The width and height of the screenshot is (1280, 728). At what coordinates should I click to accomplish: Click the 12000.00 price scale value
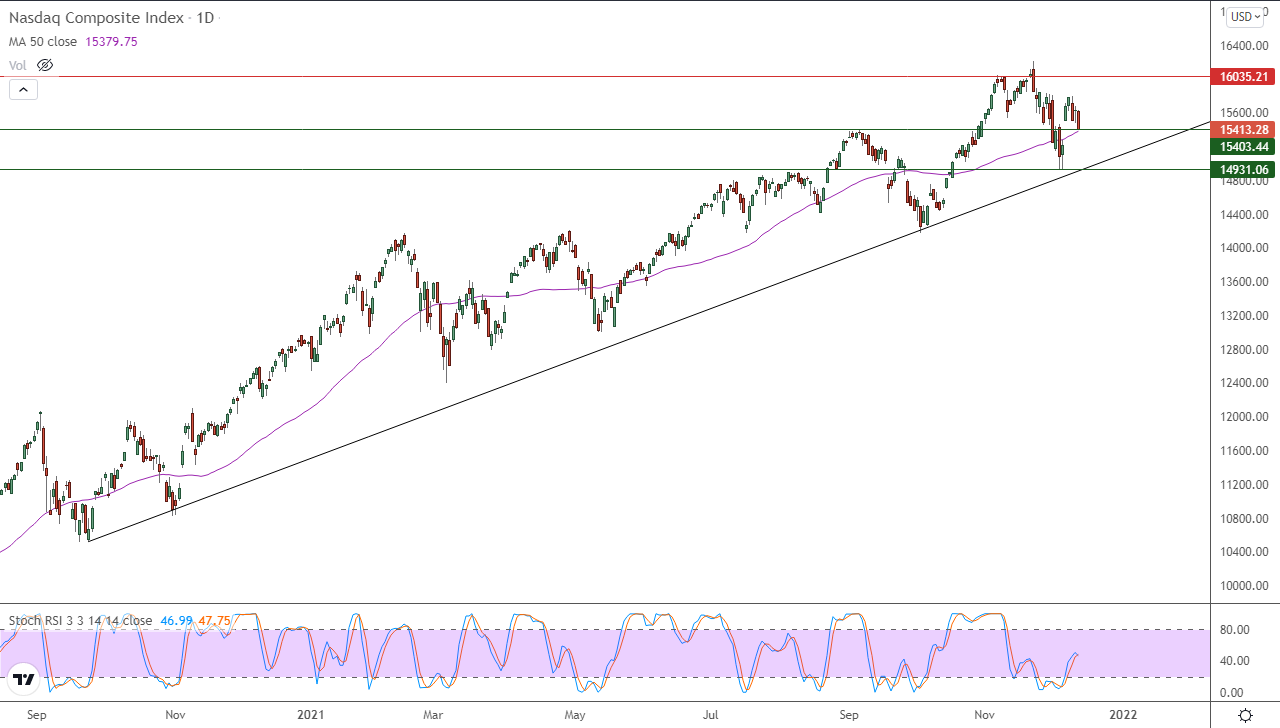pyautogui.click(x=1244, y=417)
